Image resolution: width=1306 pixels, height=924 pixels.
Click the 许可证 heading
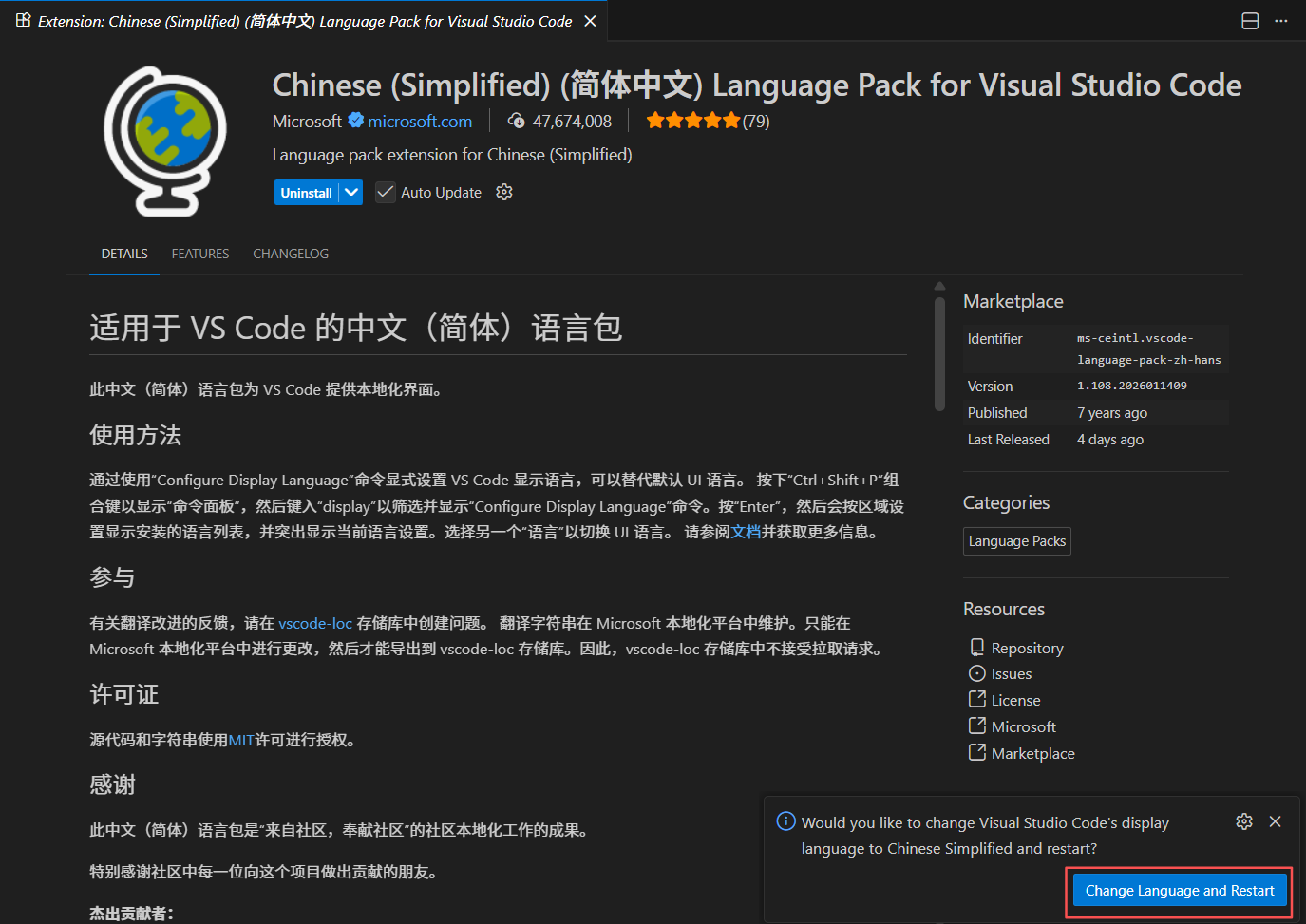[x=124, y=694]
